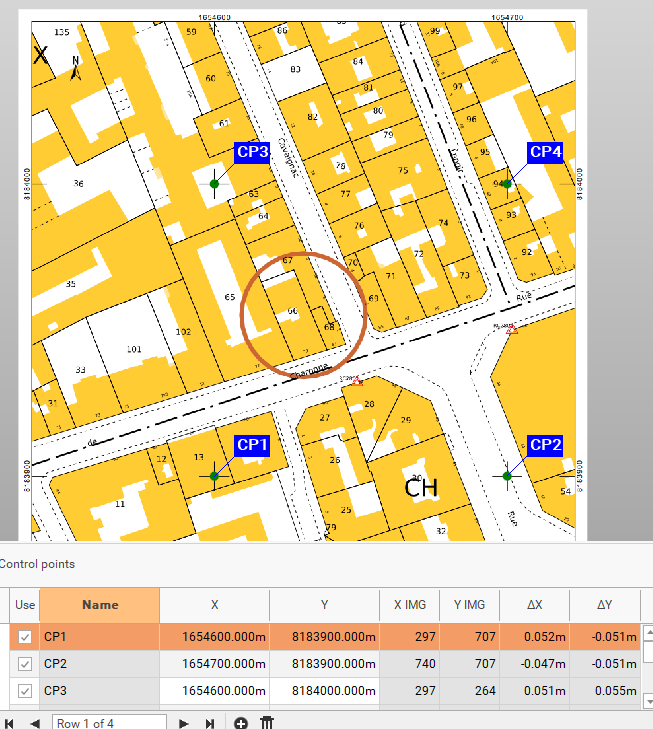The width and height of the screenshot is (653, 729).
Task: Click the X column header
Action: click(214, 605)
